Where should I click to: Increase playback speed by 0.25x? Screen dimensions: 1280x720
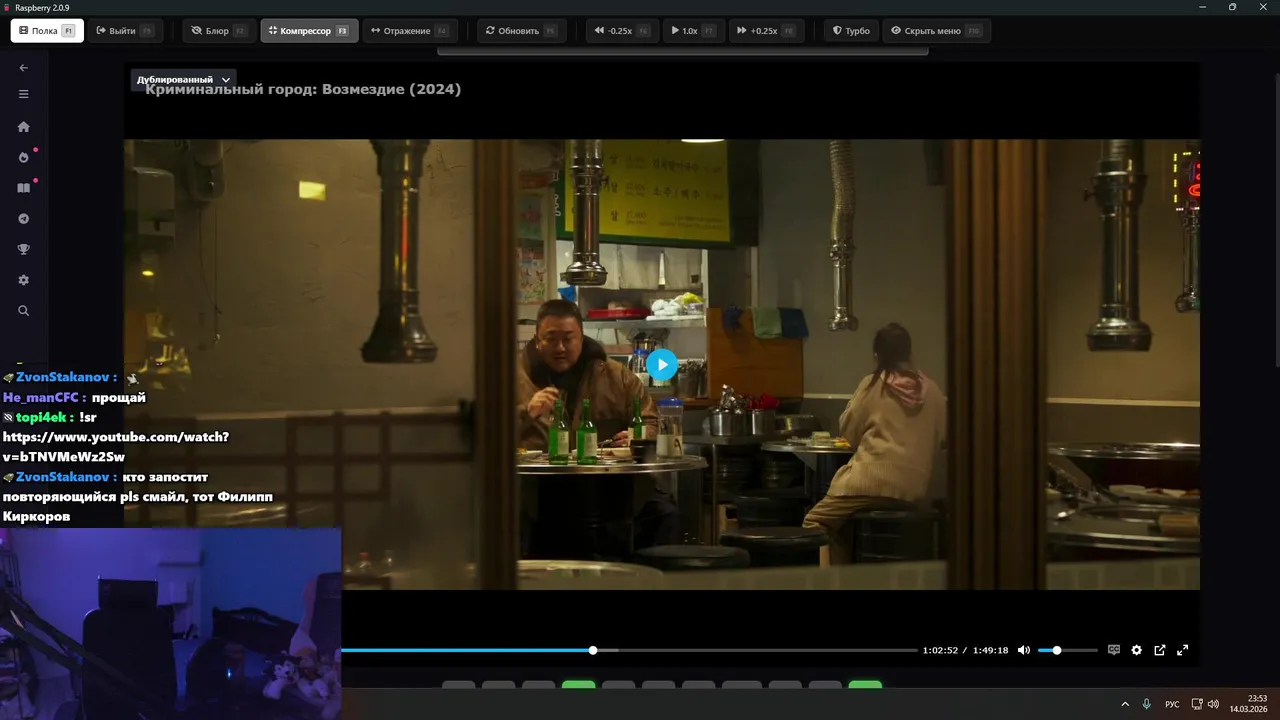[x=766, y=31]
